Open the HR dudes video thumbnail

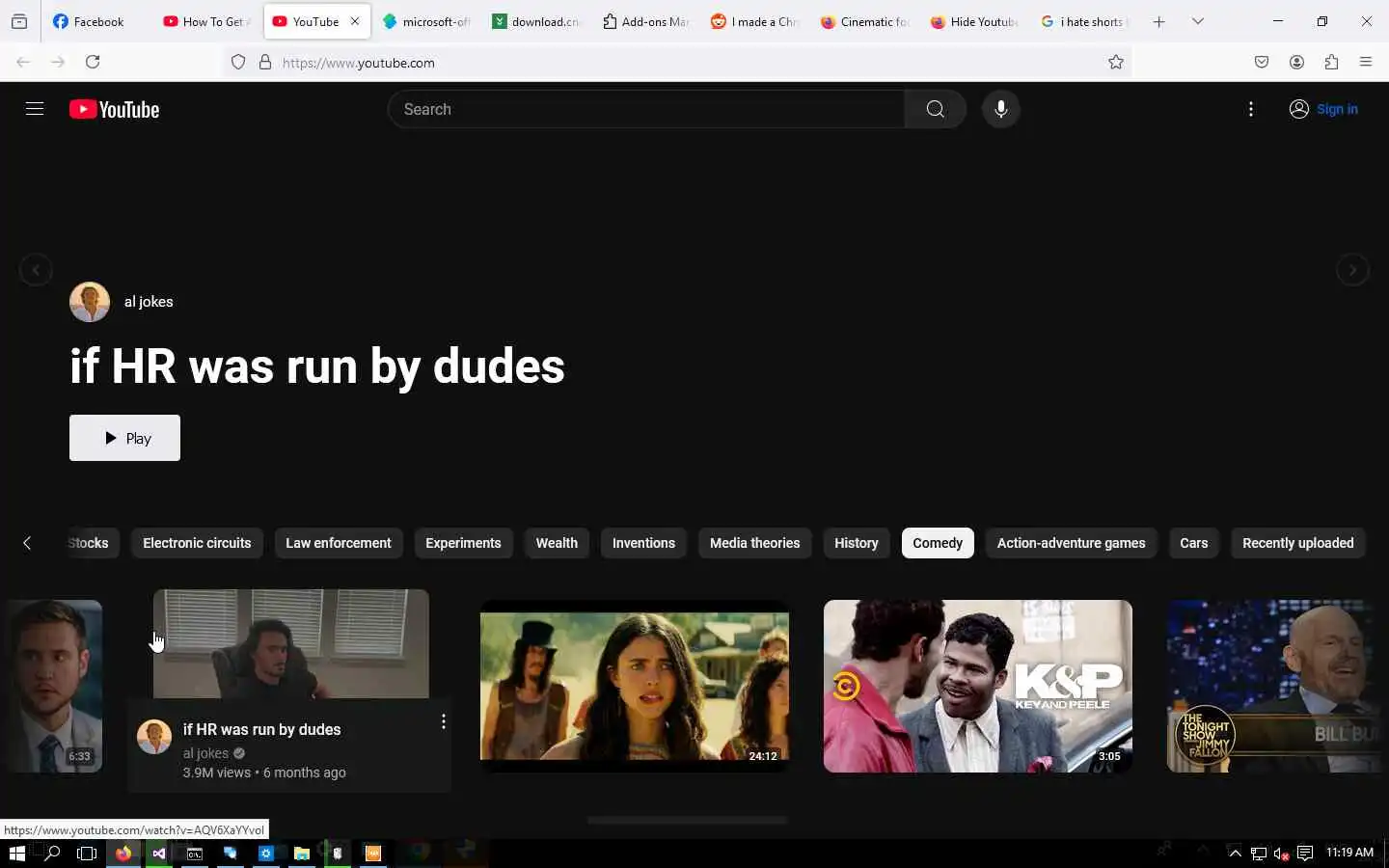pyautogui.click(x=291, y=643)
